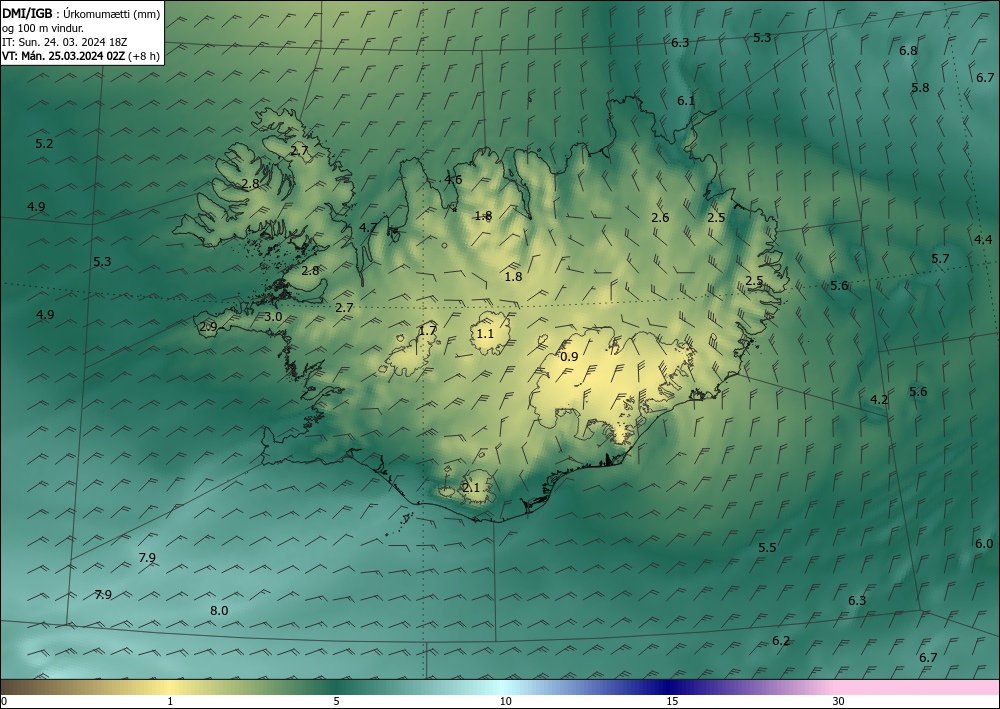Click the 4.7 value near the fjord

click(x=368, y=227)
